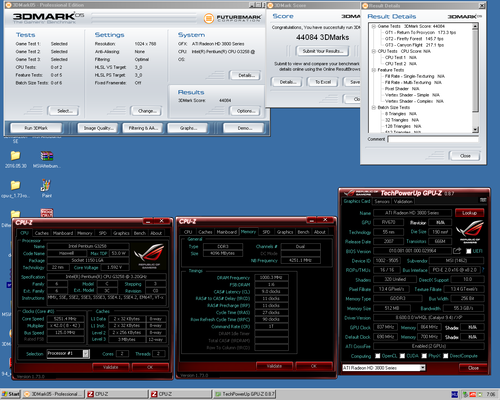Open Bench tab in CPU-Z window showing memory timings
The image size is (500, 400).
click(x=303, y=232)
